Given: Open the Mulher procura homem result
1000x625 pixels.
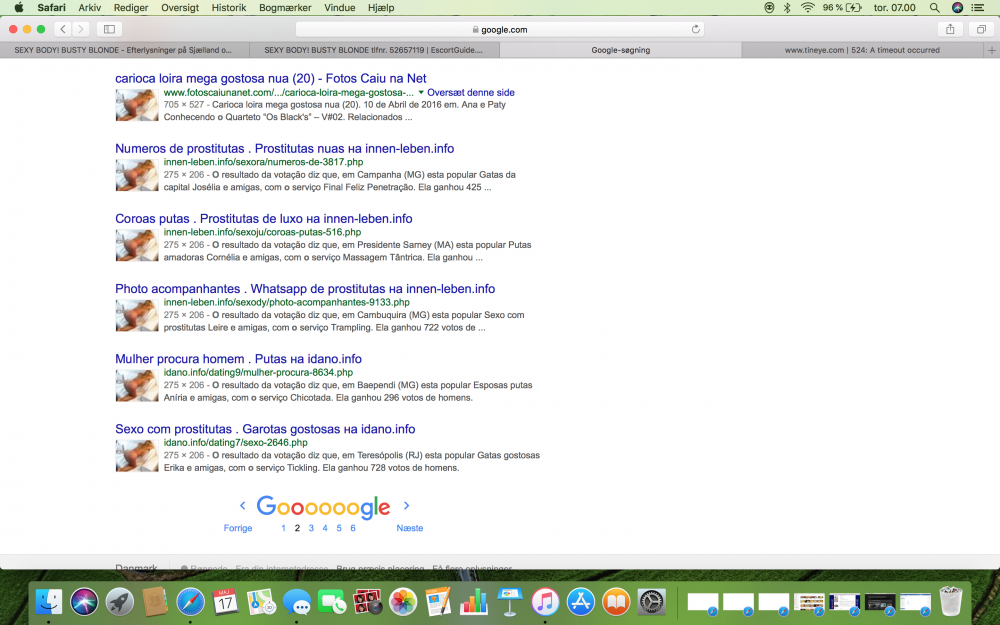Looking at the screenshot, I should (238, 359).
